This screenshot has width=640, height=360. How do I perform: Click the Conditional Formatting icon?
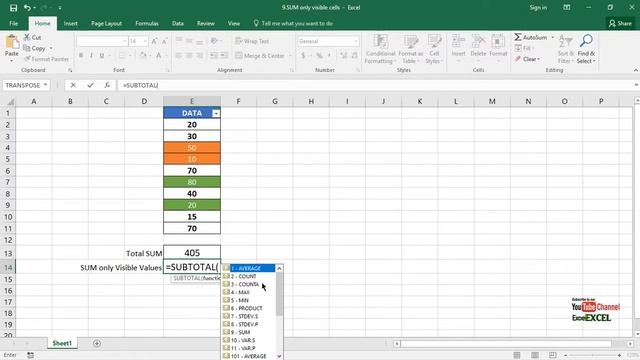pos(380,42)
